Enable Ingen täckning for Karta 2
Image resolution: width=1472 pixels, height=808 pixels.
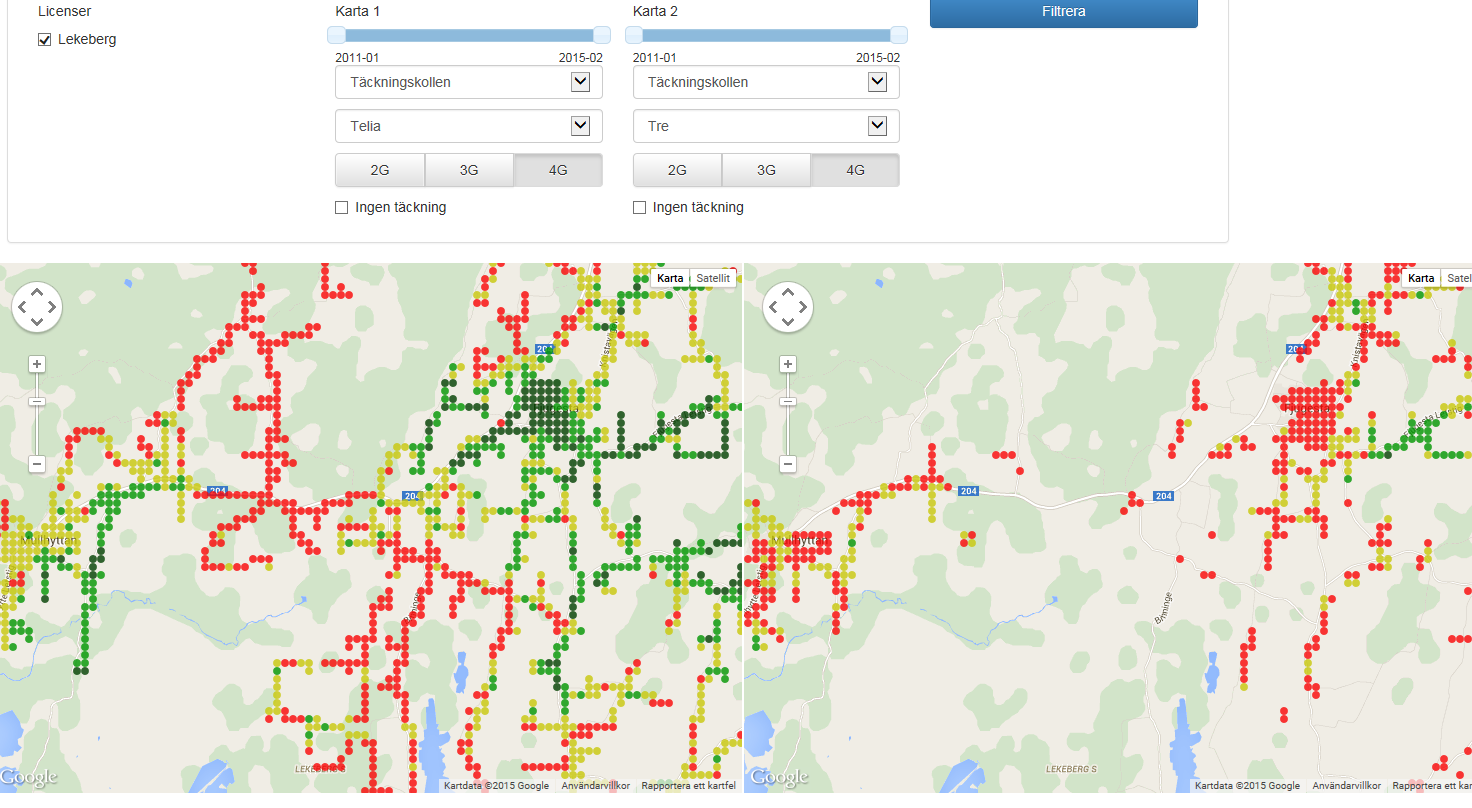tap(639, 208)
